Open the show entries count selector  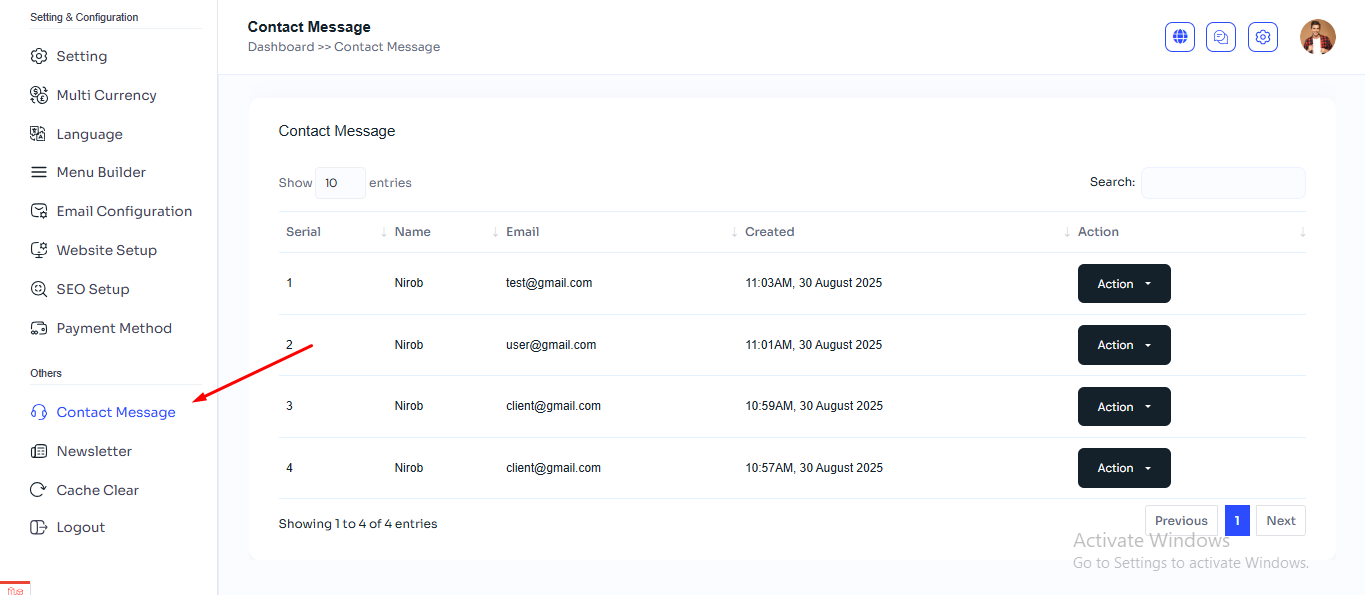340,183
